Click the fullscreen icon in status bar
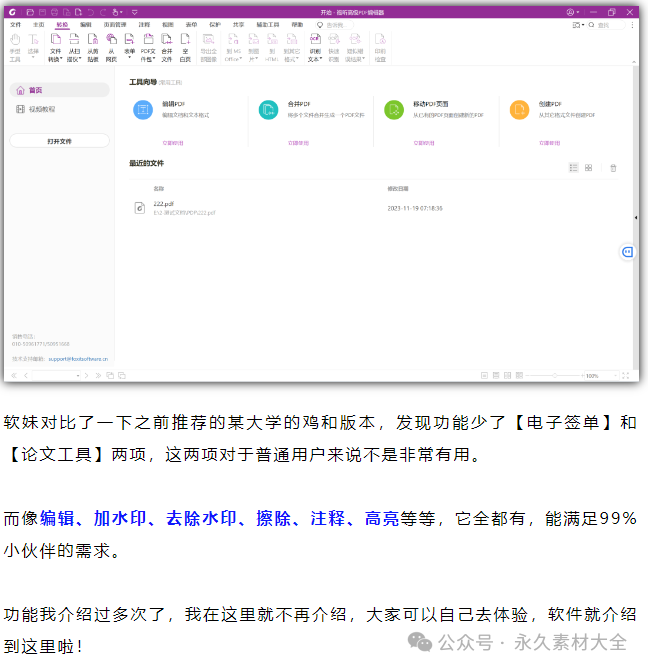Image resolution: width=648 pixels, height=669 pixels. click(625, 375)
